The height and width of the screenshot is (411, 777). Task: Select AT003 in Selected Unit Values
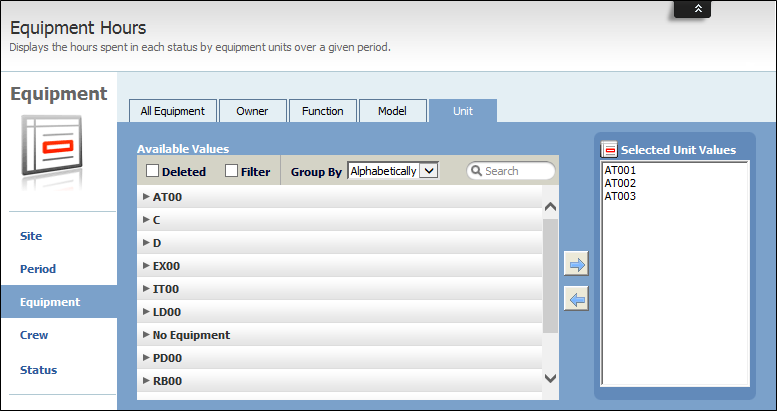(620, 196)
